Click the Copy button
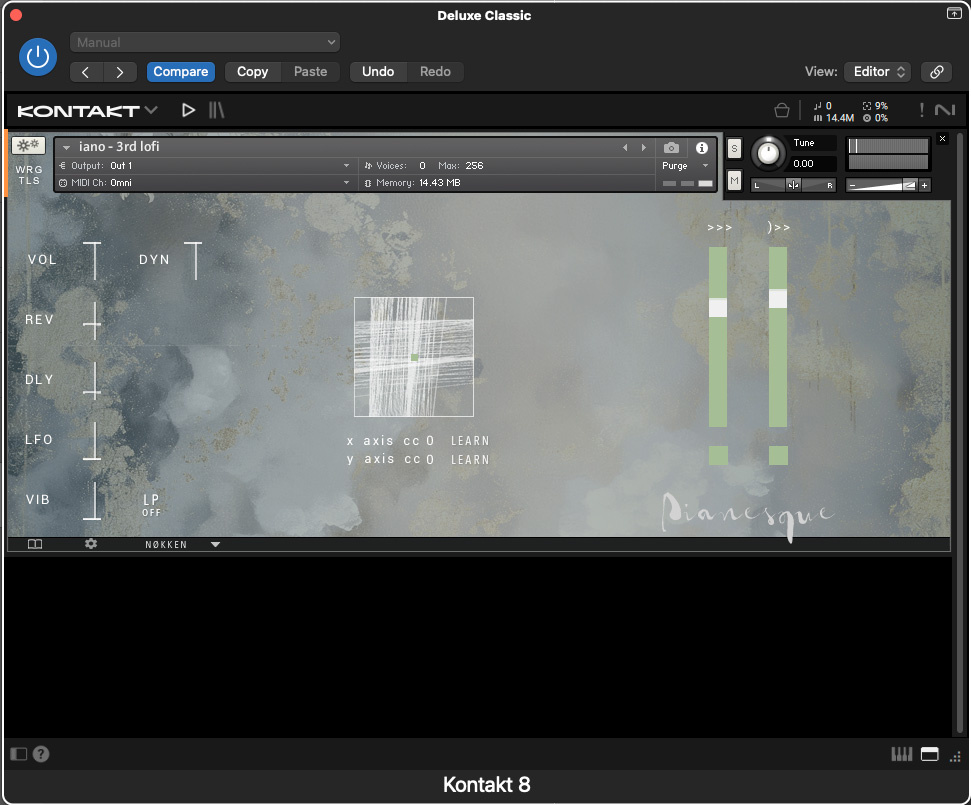The width and height of the screenshot is (971, 805). [253, 72]
